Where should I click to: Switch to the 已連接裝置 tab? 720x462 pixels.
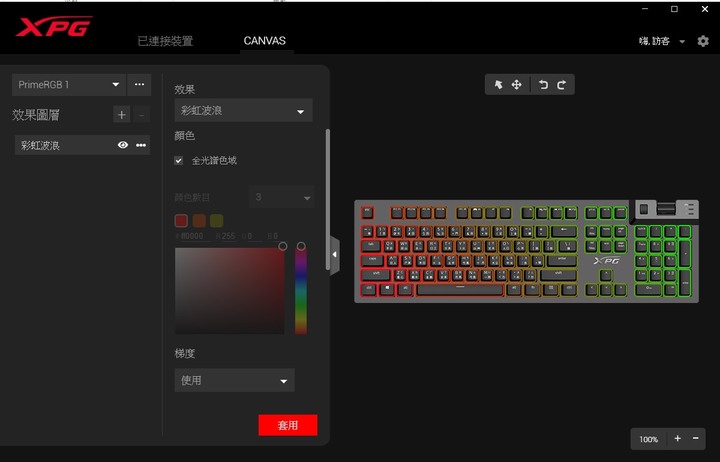click(x=165, y=41)
